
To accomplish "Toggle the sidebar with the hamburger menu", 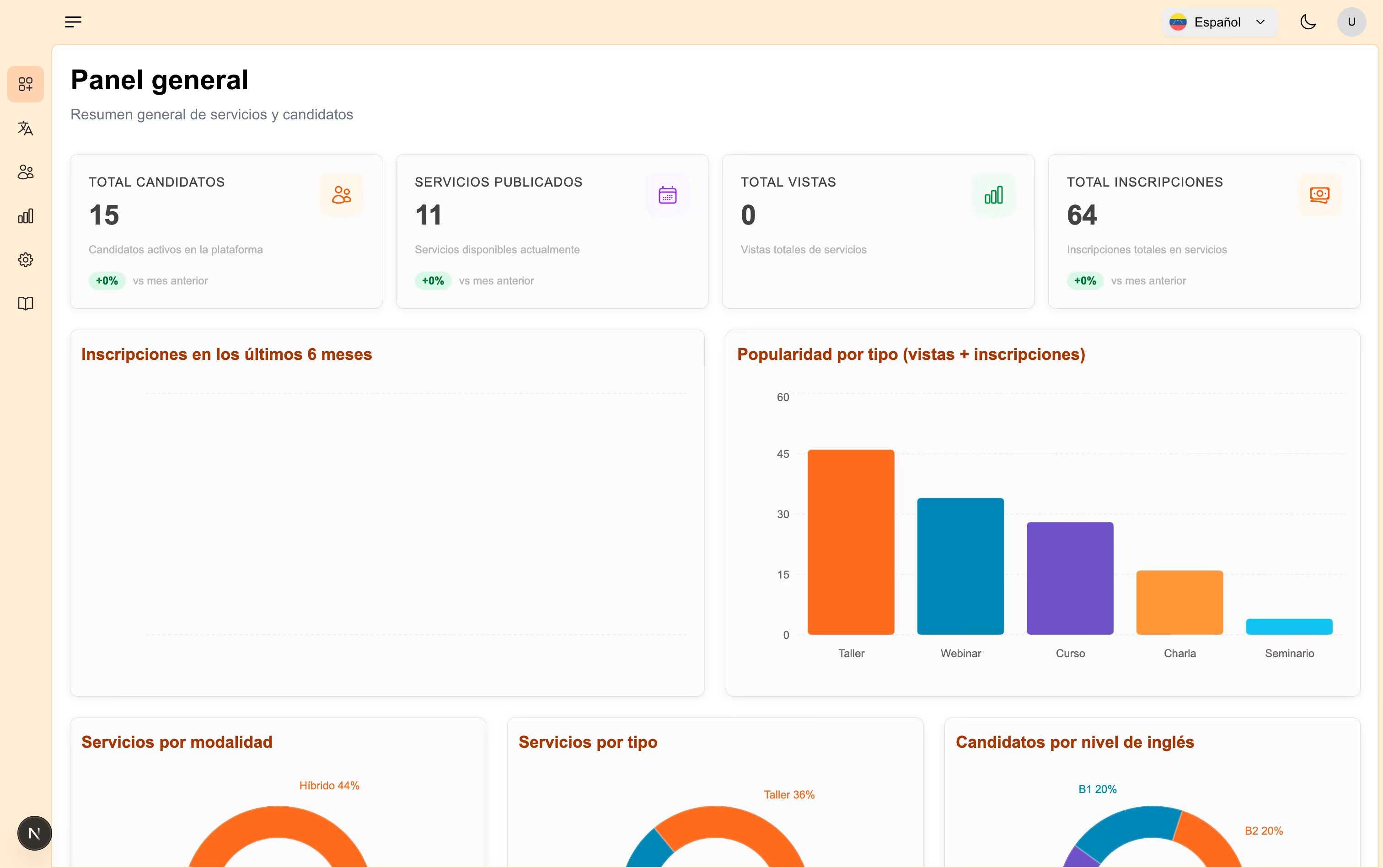I will (x=73, y=22).
